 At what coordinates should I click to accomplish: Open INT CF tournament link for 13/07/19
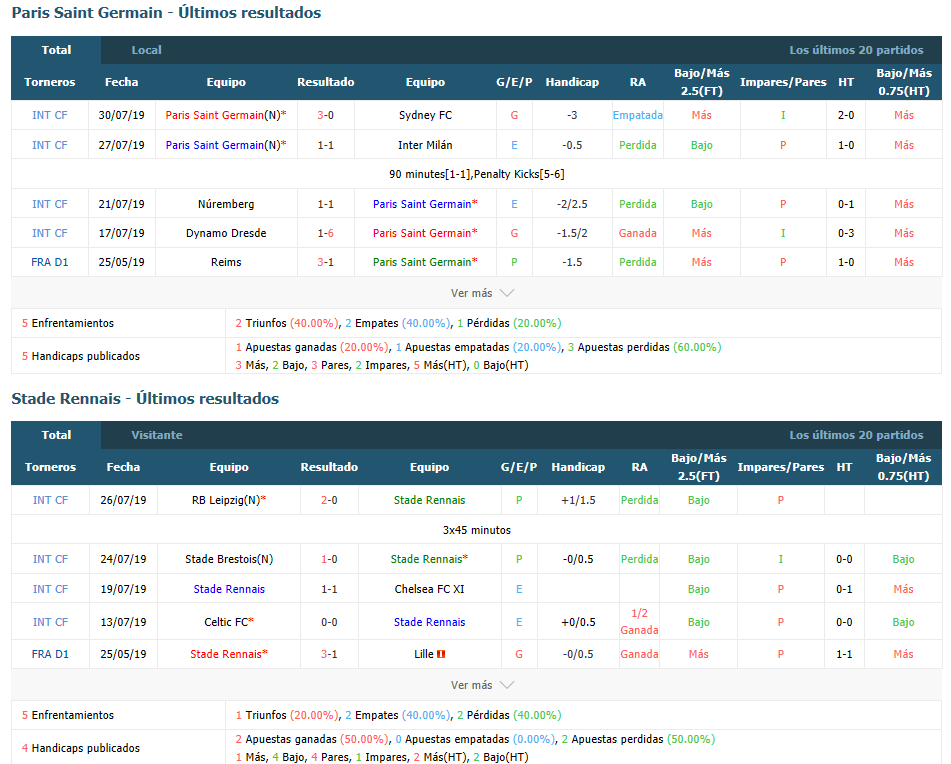[50, 622]
